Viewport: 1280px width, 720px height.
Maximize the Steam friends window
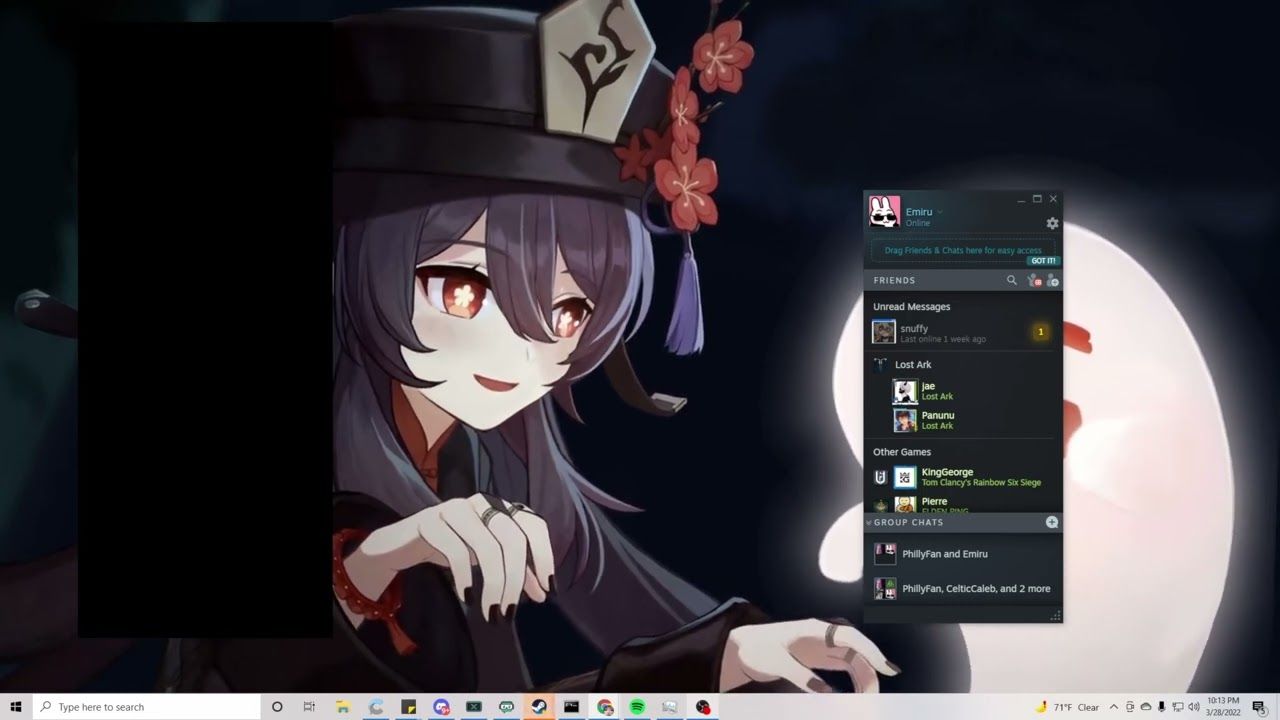(1037, 199)
